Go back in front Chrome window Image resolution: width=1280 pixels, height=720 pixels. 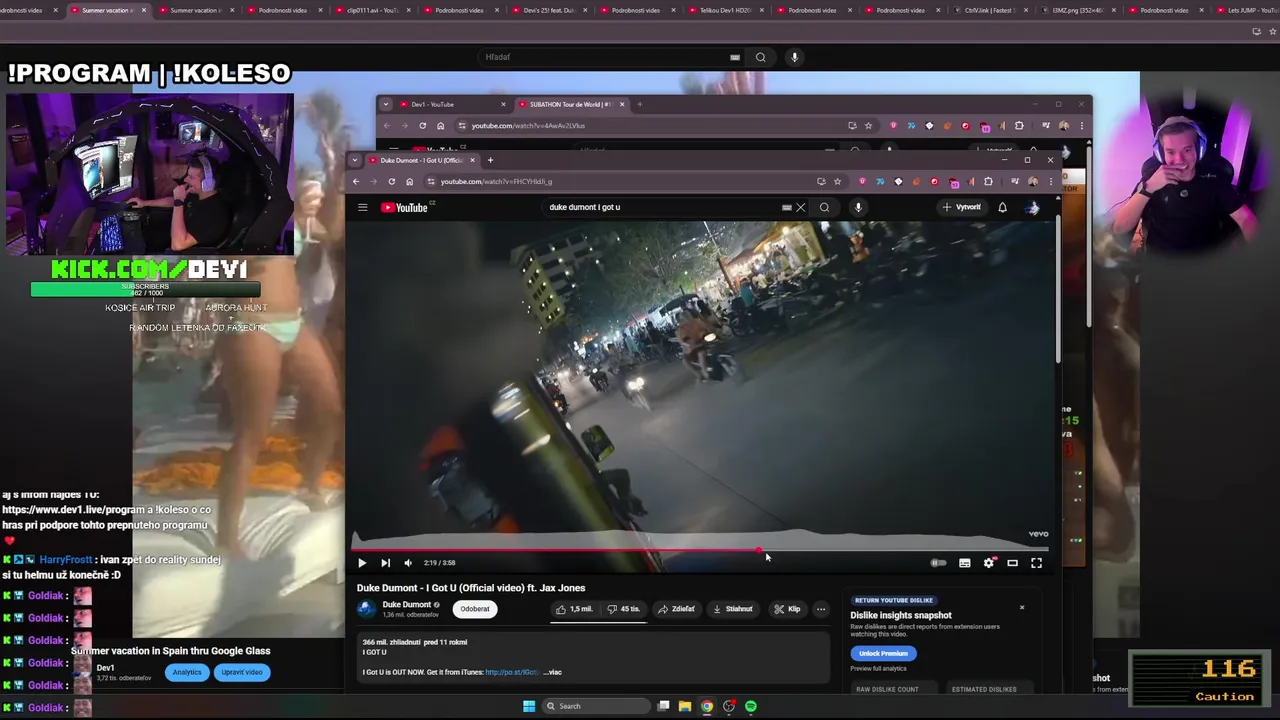356,181
